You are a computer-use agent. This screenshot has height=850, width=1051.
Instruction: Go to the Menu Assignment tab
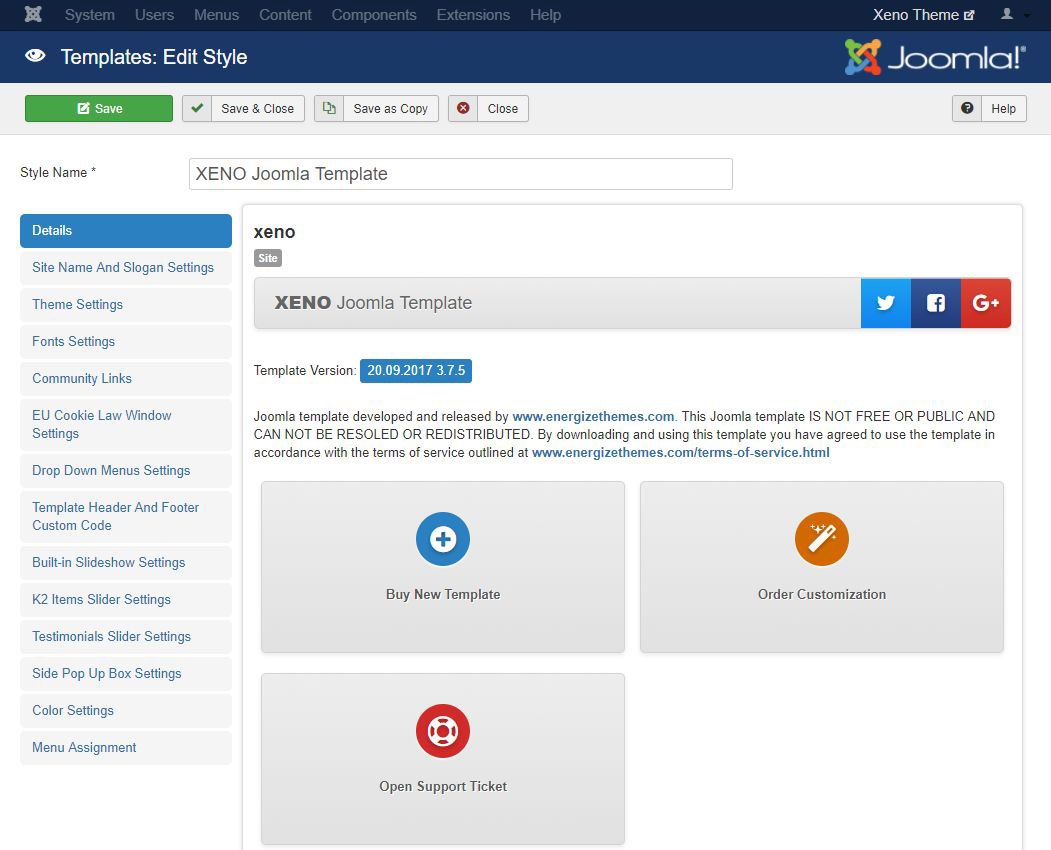point(126,747)
